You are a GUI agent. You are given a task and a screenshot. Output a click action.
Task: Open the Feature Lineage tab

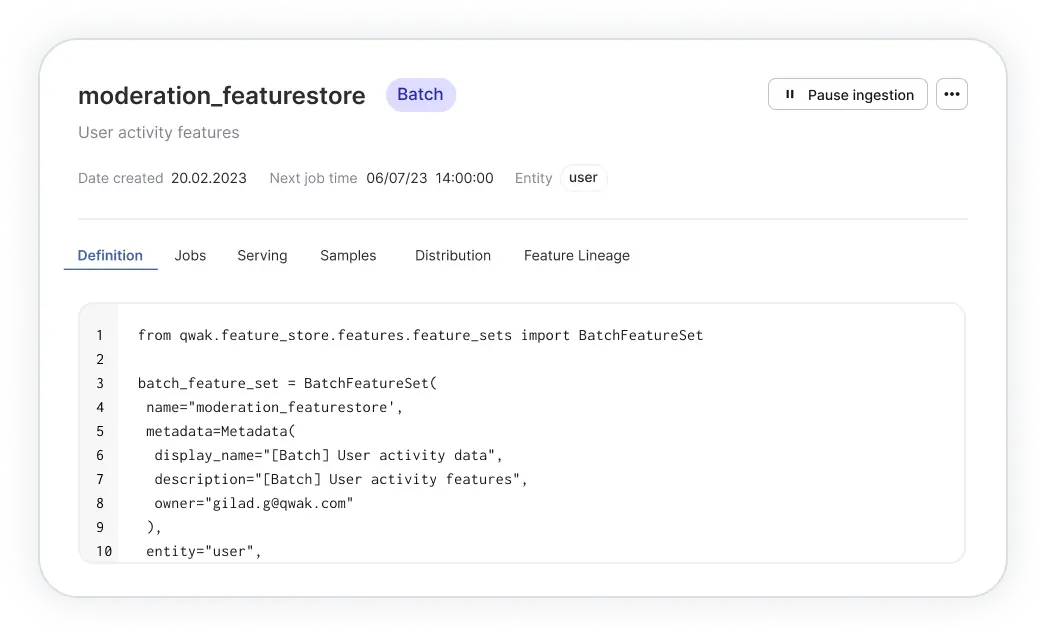[x=577, y=255]
